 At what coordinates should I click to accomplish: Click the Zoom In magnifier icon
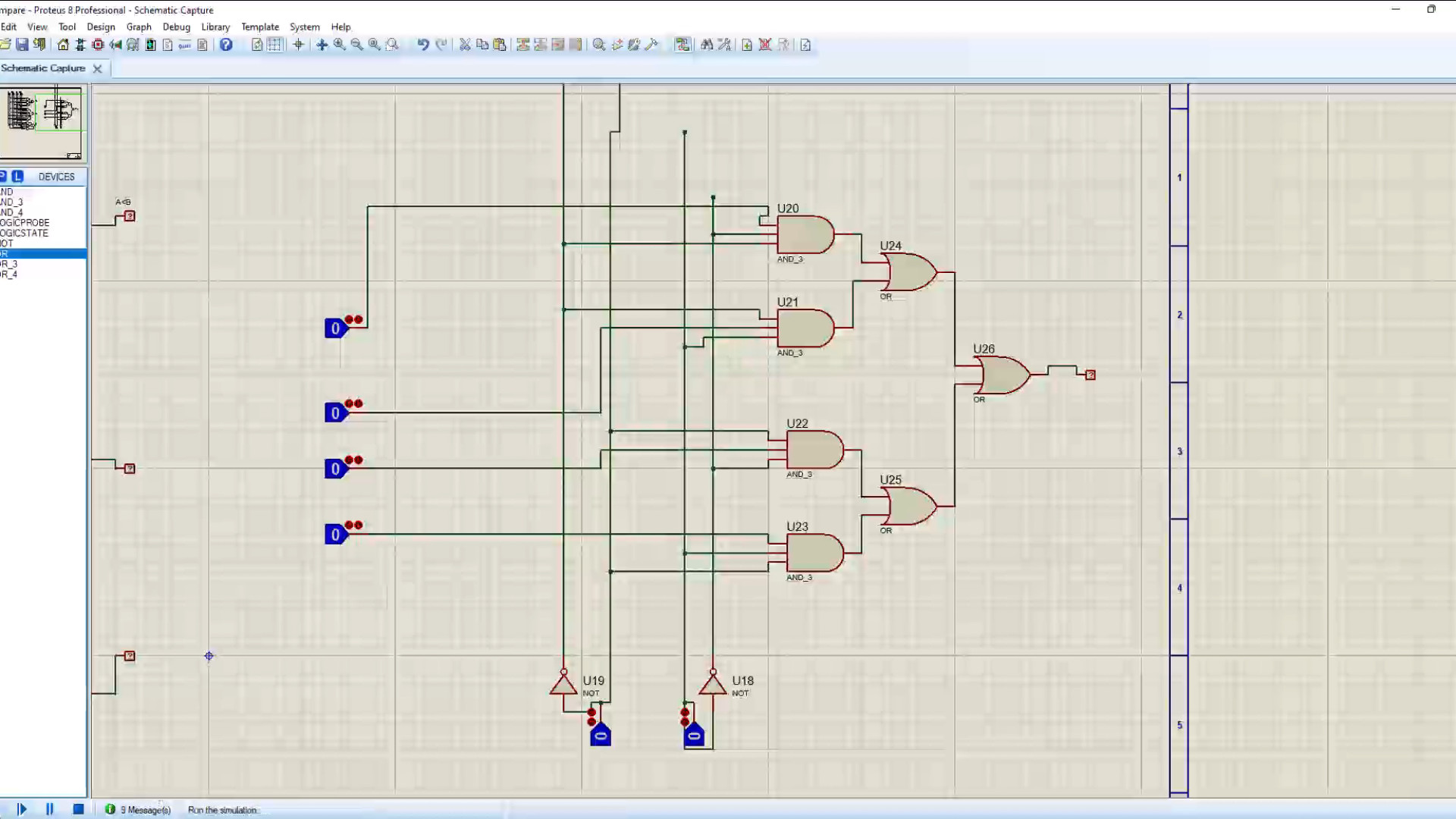[x=339, y=45]
